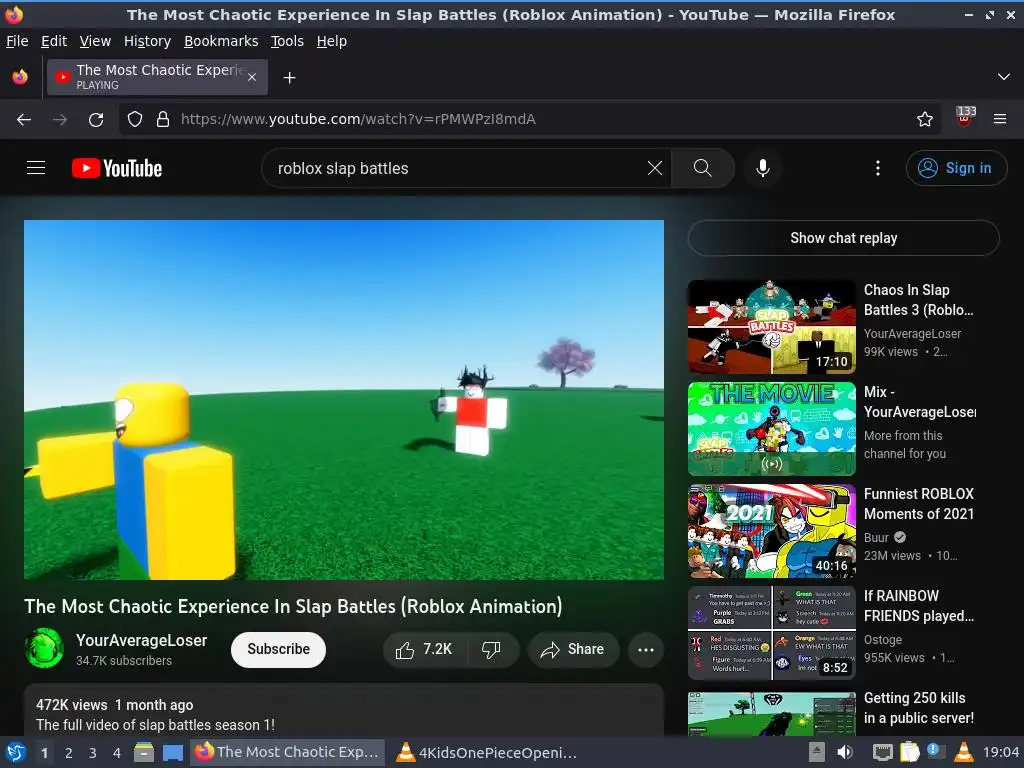
Task: Open the File menu
Action: [17, 41]
